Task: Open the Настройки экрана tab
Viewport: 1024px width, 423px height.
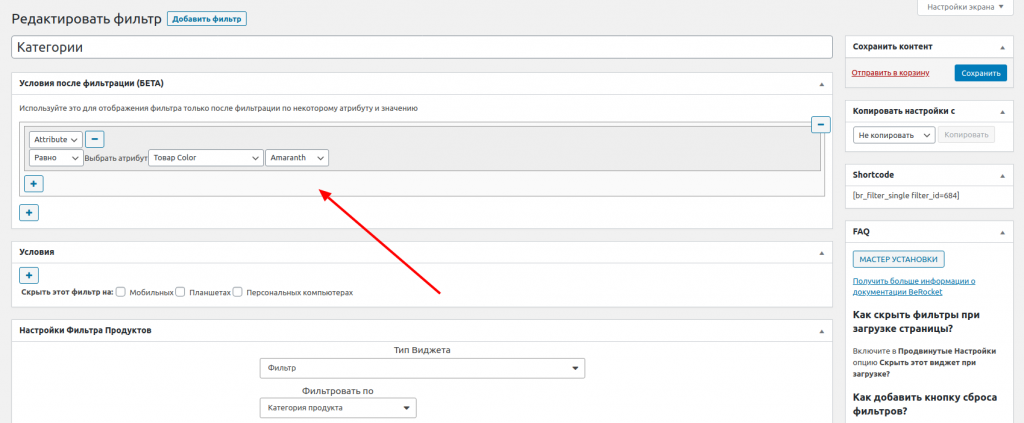Action: [965, 7]
